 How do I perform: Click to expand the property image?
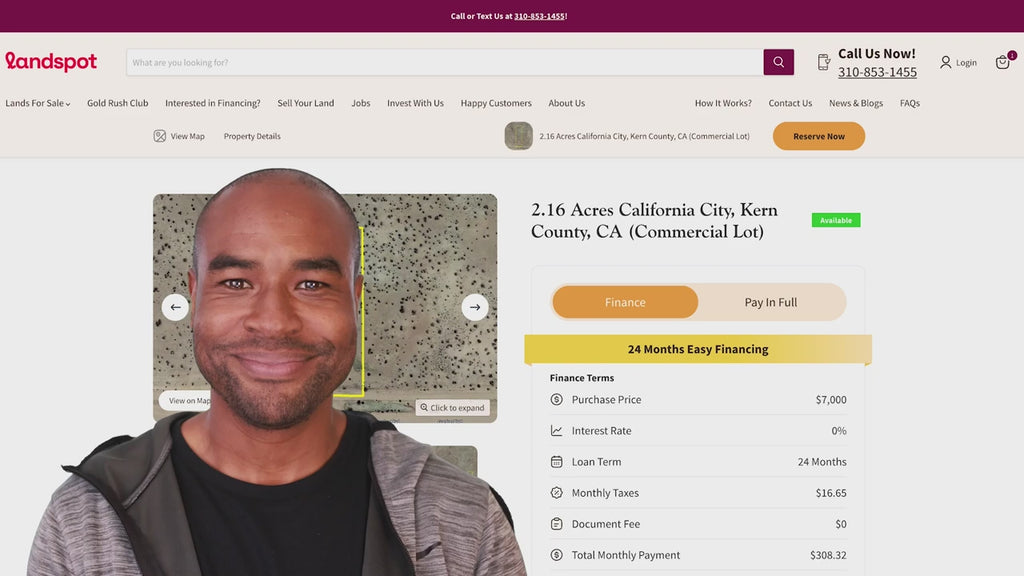tap(453, 408)
